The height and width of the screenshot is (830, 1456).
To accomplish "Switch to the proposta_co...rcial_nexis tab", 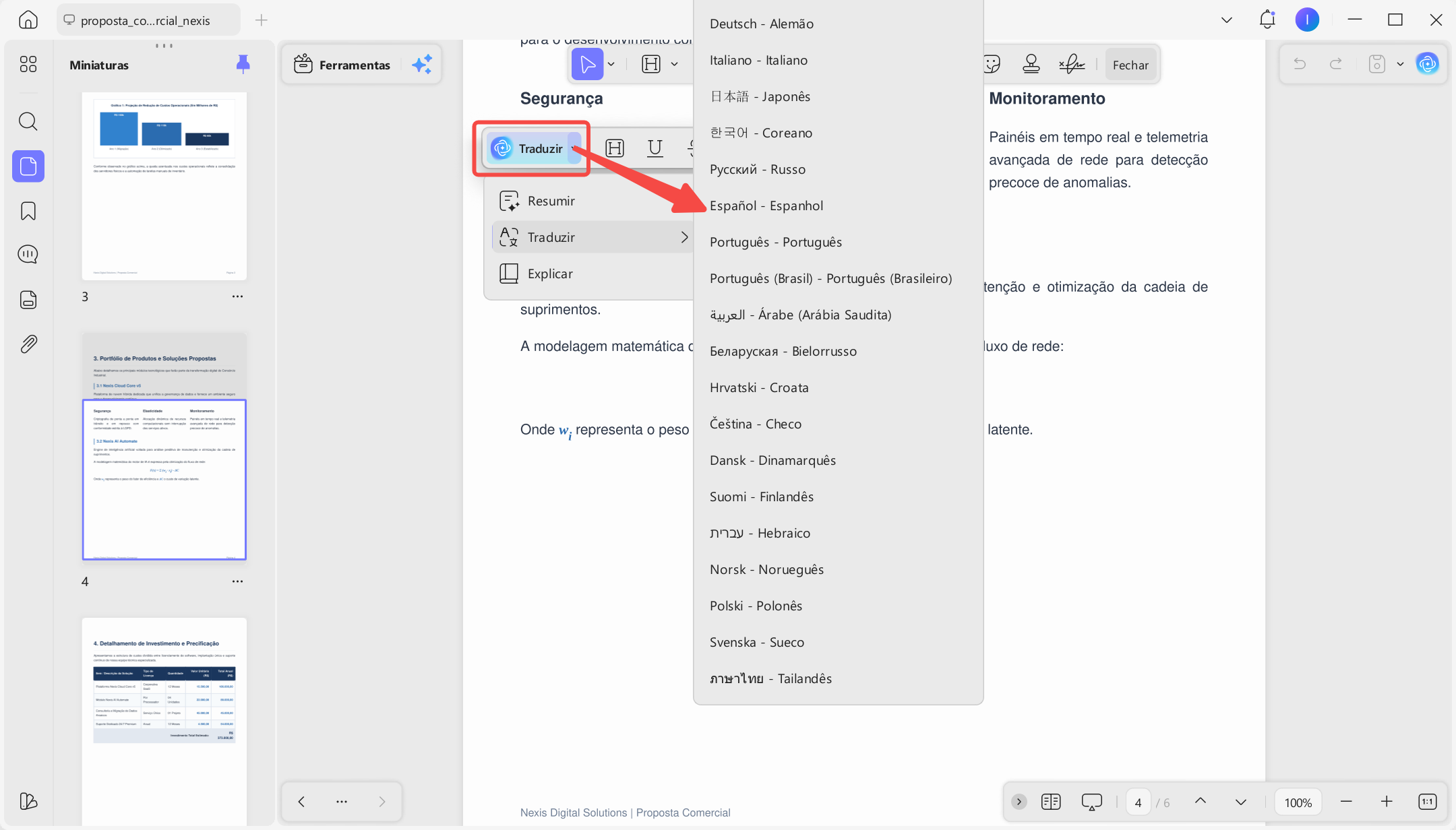I will [x=148, y=20].
